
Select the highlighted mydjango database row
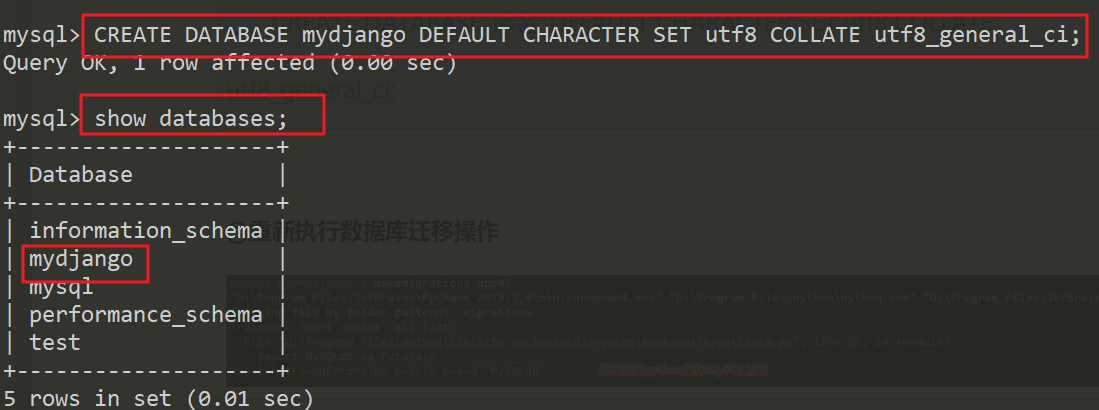pyautogui.click(x=80, y=259)
